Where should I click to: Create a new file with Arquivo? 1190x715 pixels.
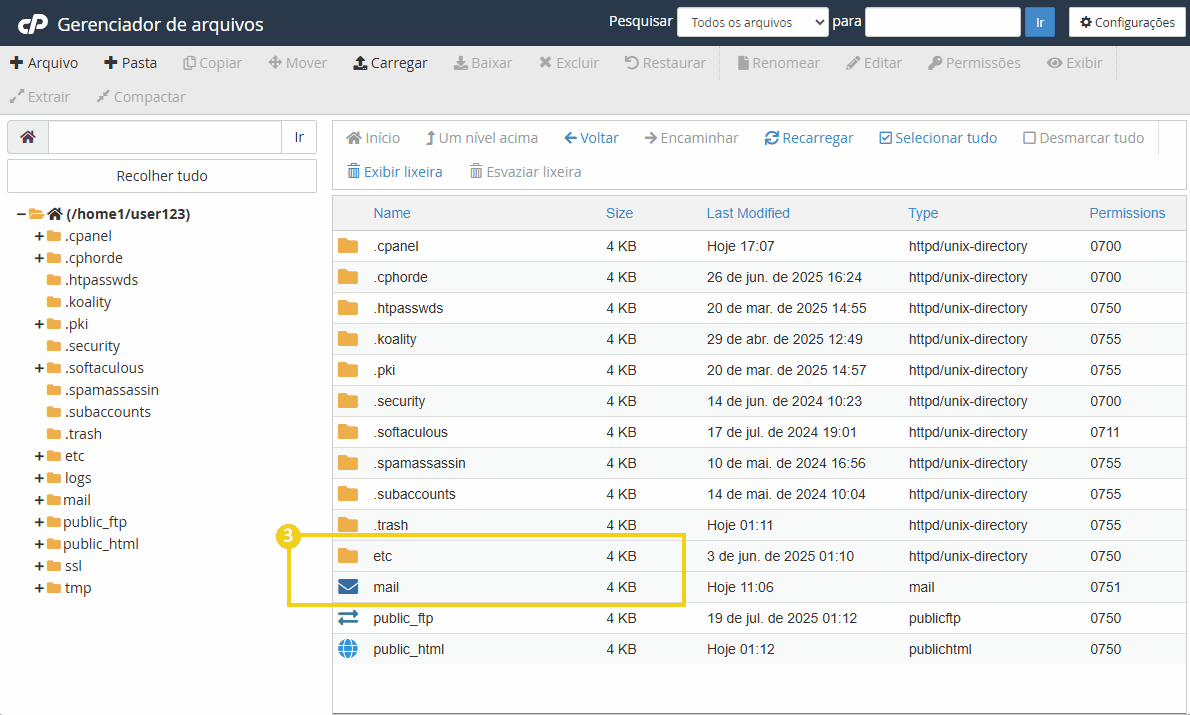coord(44,63)
